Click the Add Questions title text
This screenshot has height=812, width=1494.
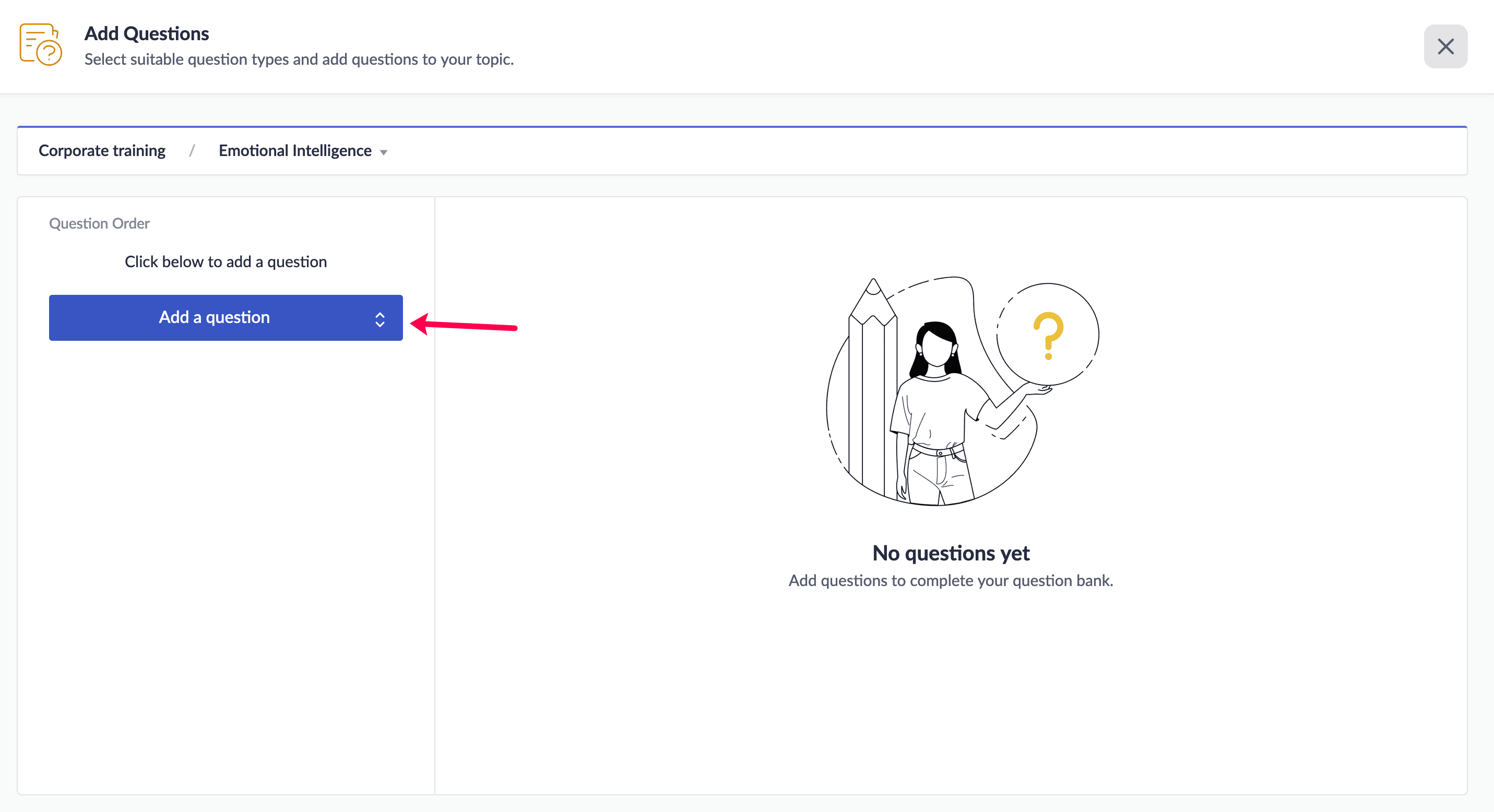(147, 33)
